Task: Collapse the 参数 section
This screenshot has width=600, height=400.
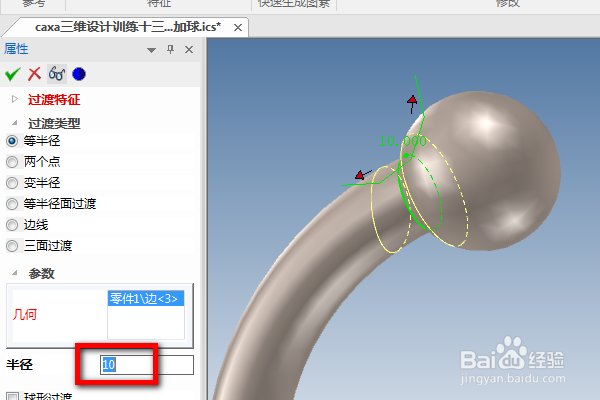Action: 15,273
